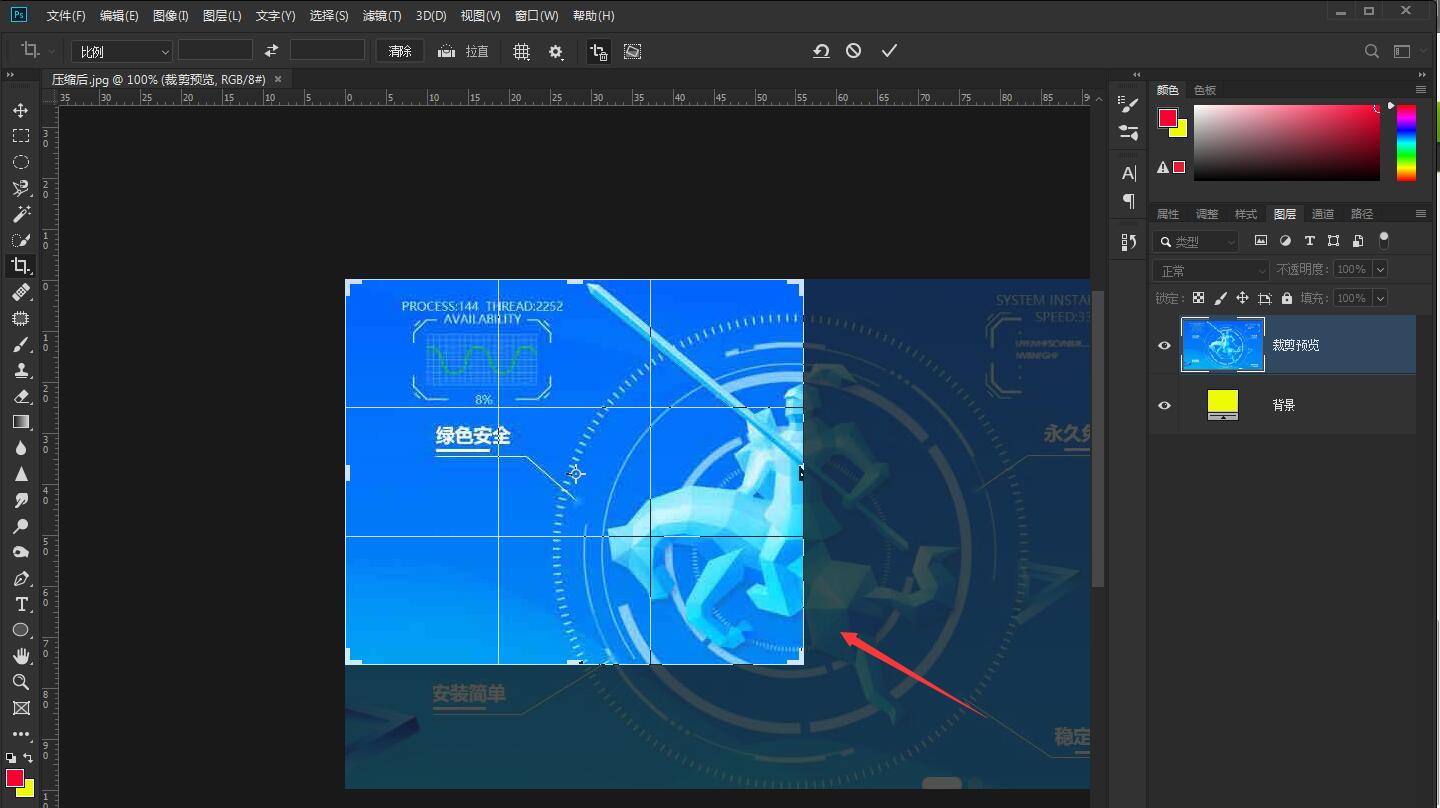Open the color panel flyout menu
The height and width of the screenshot is (808, 1440).
pos(1420,90)
